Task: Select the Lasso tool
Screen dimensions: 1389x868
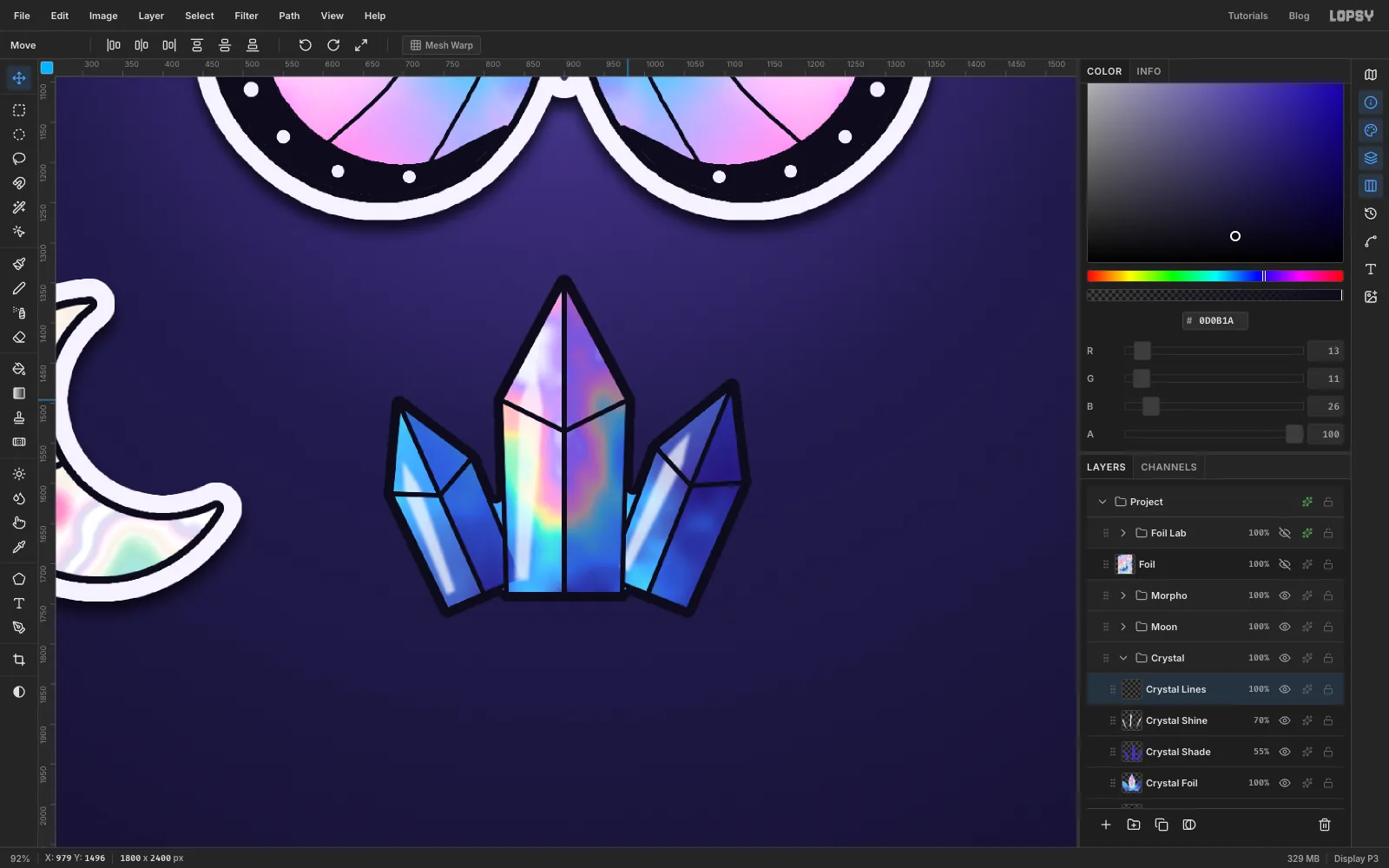Action: click(x=19, y=159)
